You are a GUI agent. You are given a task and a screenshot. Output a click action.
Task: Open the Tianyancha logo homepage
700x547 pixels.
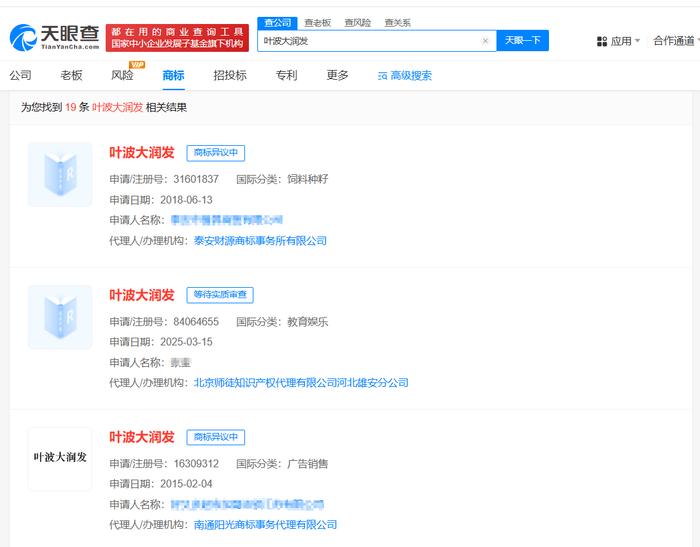(x=54, y=38)
